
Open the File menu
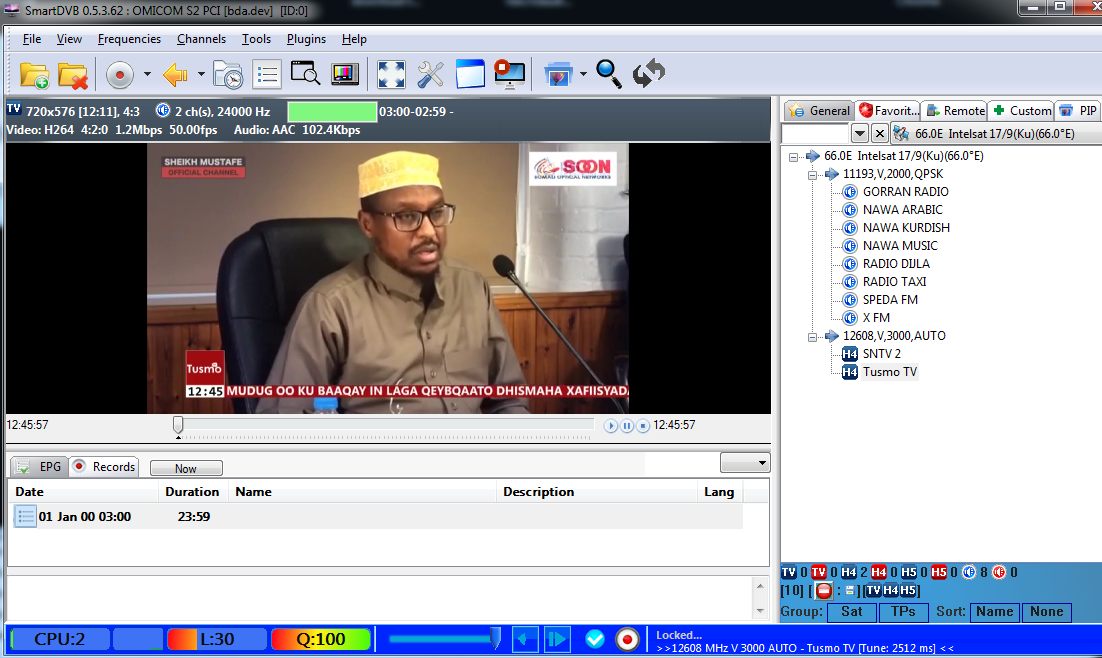(32, 39)
